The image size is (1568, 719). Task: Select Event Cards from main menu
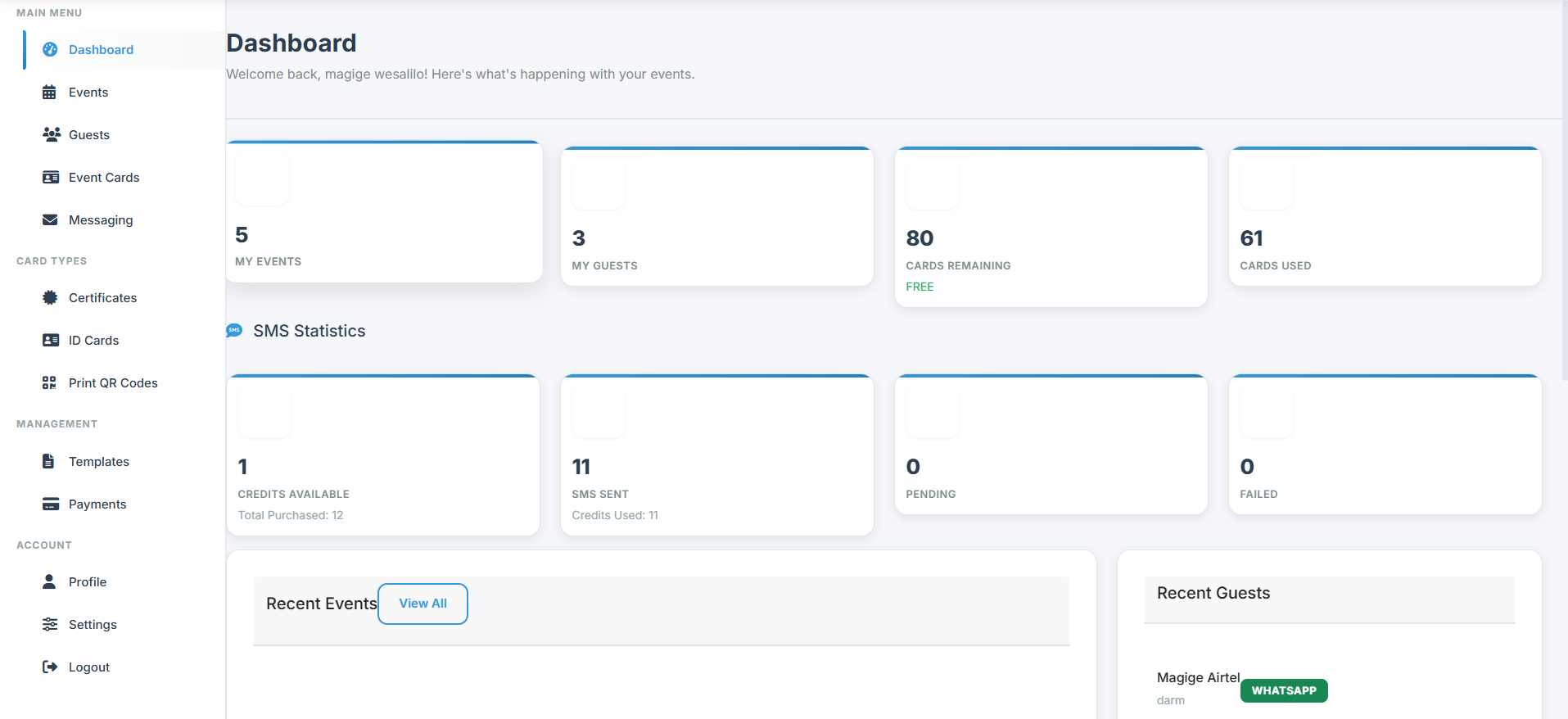click(x=124, y=178)
